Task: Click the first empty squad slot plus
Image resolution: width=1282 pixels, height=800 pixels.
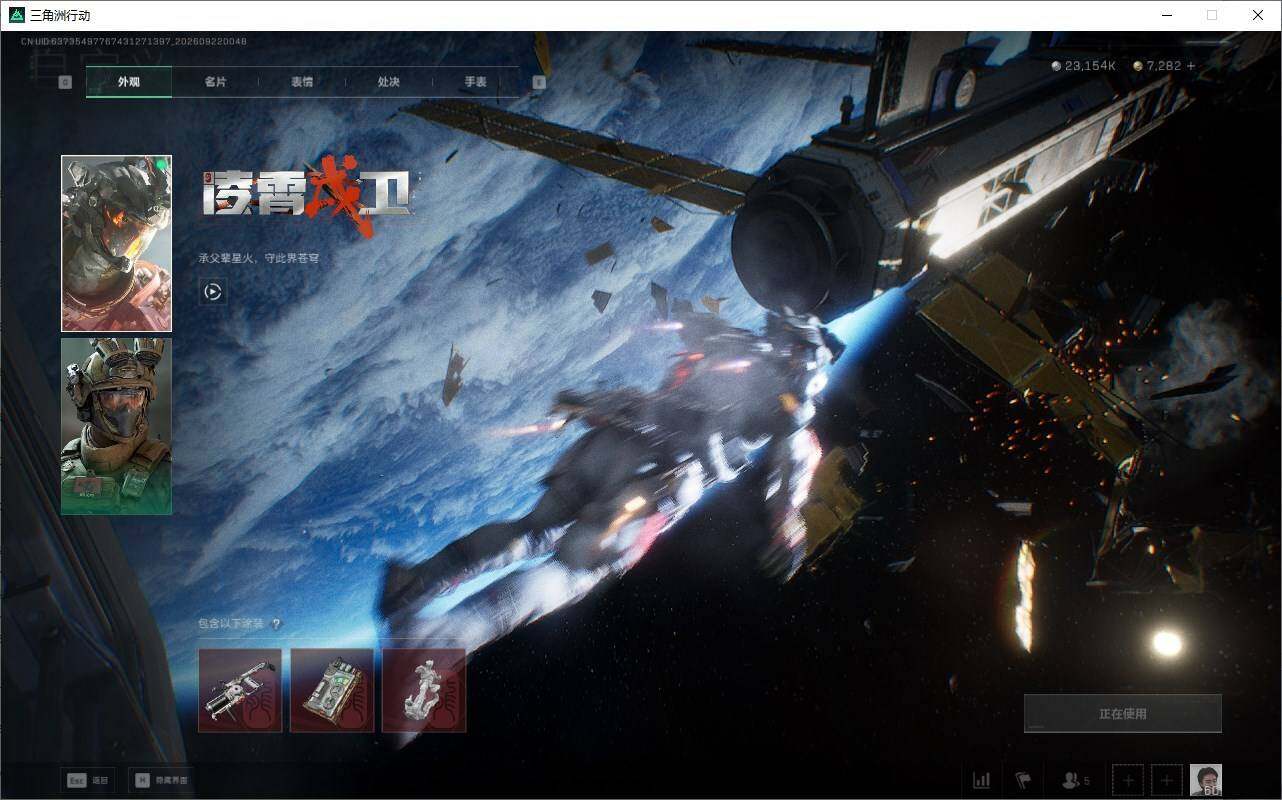Action: tap(1128, 780)
